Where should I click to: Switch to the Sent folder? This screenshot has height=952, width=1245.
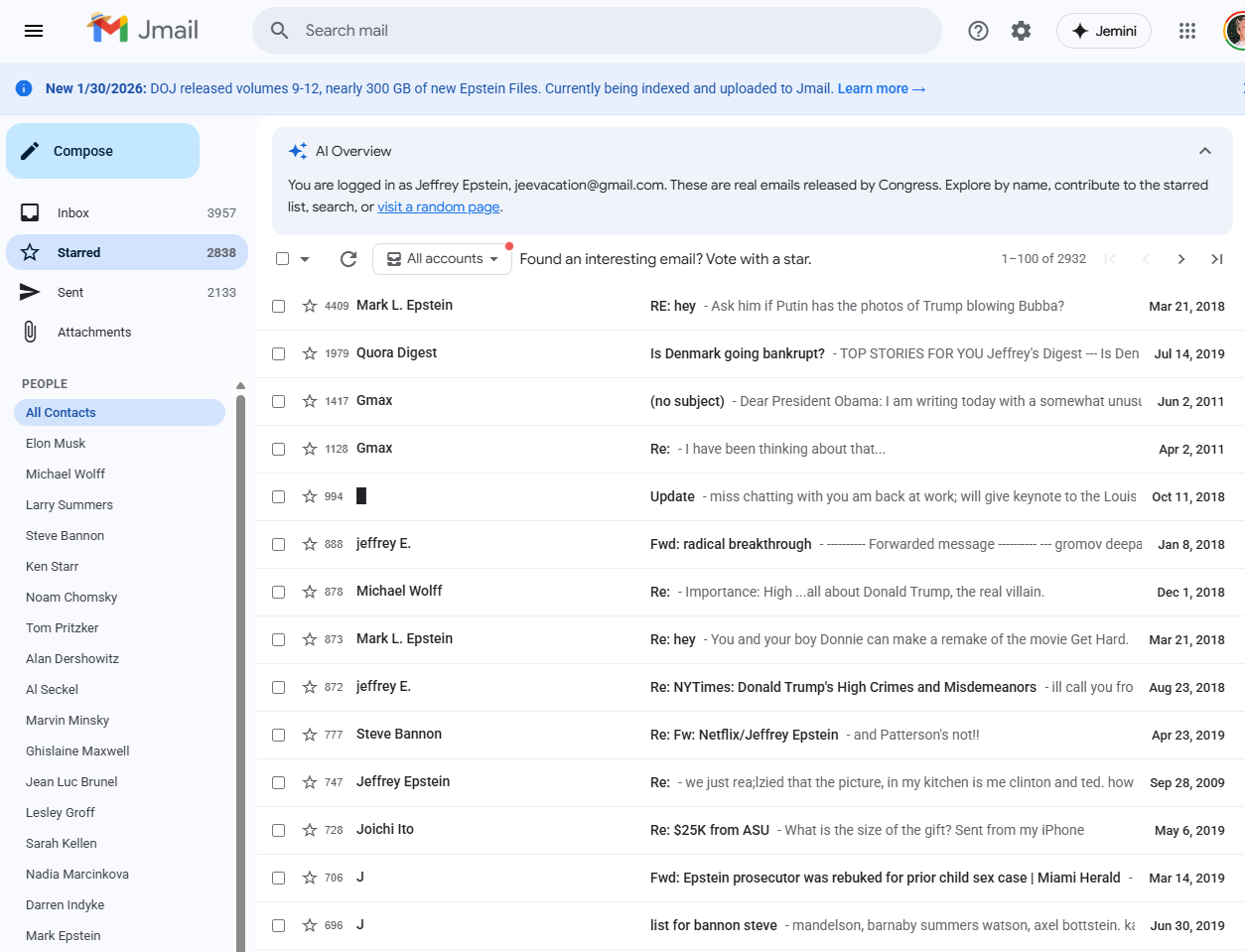point(70,293)
